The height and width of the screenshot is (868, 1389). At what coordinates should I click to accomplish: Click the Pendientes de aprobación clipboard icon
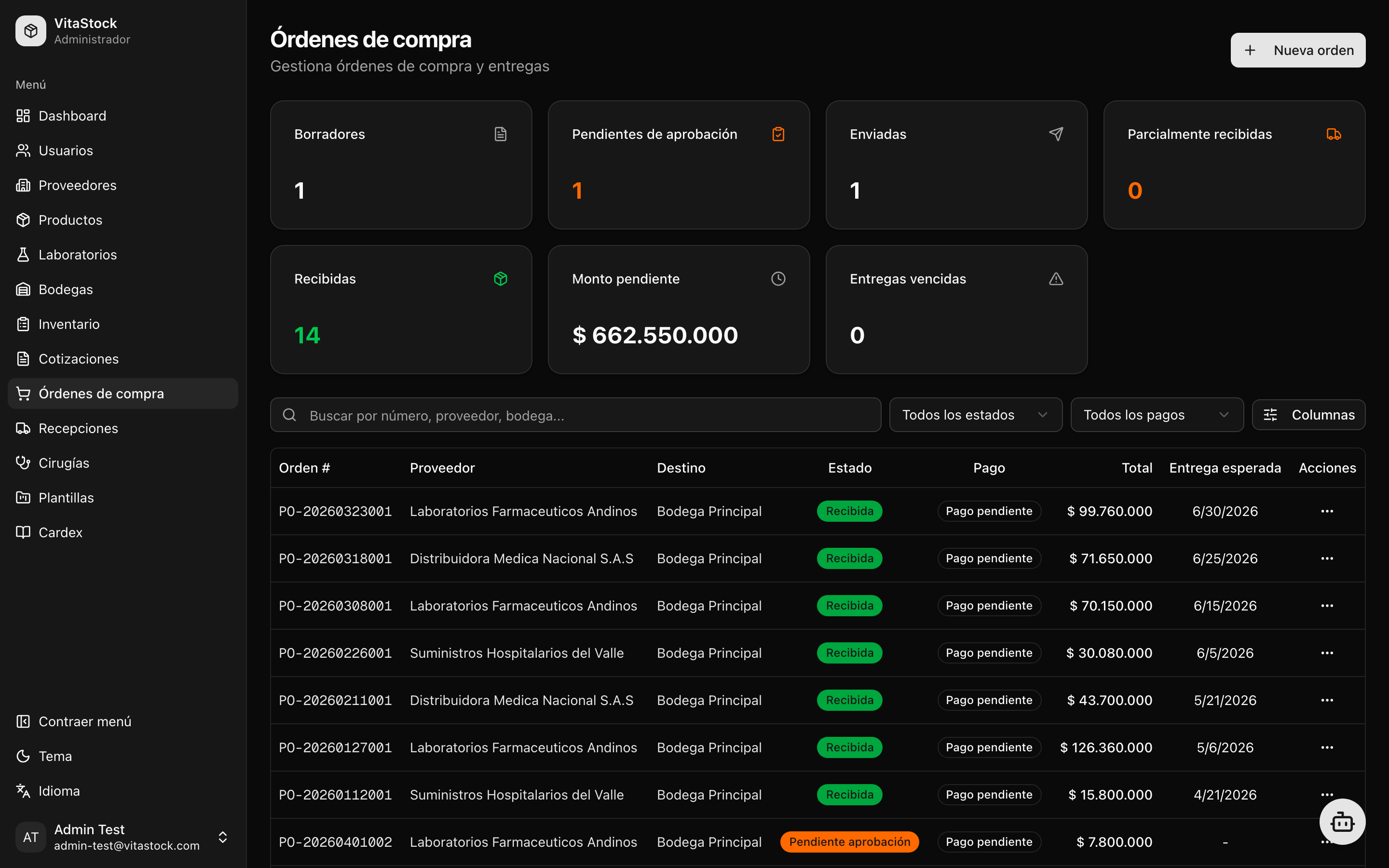click(778, 135)
